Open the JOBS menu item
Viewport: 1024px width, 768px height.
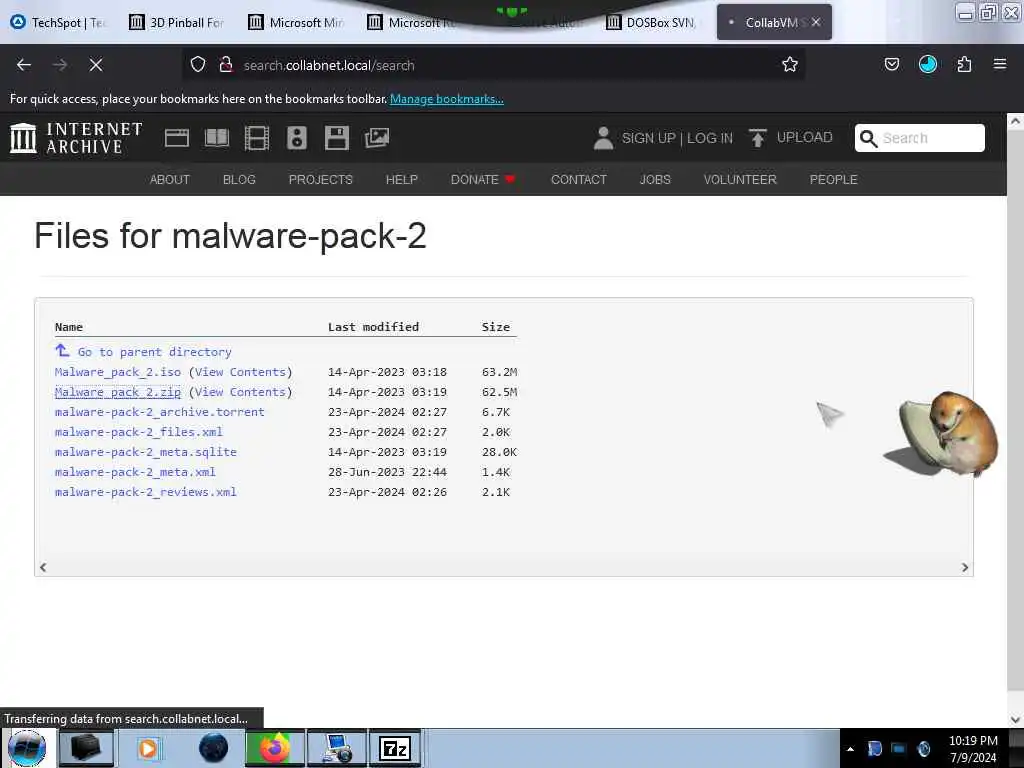pos(655,180)
